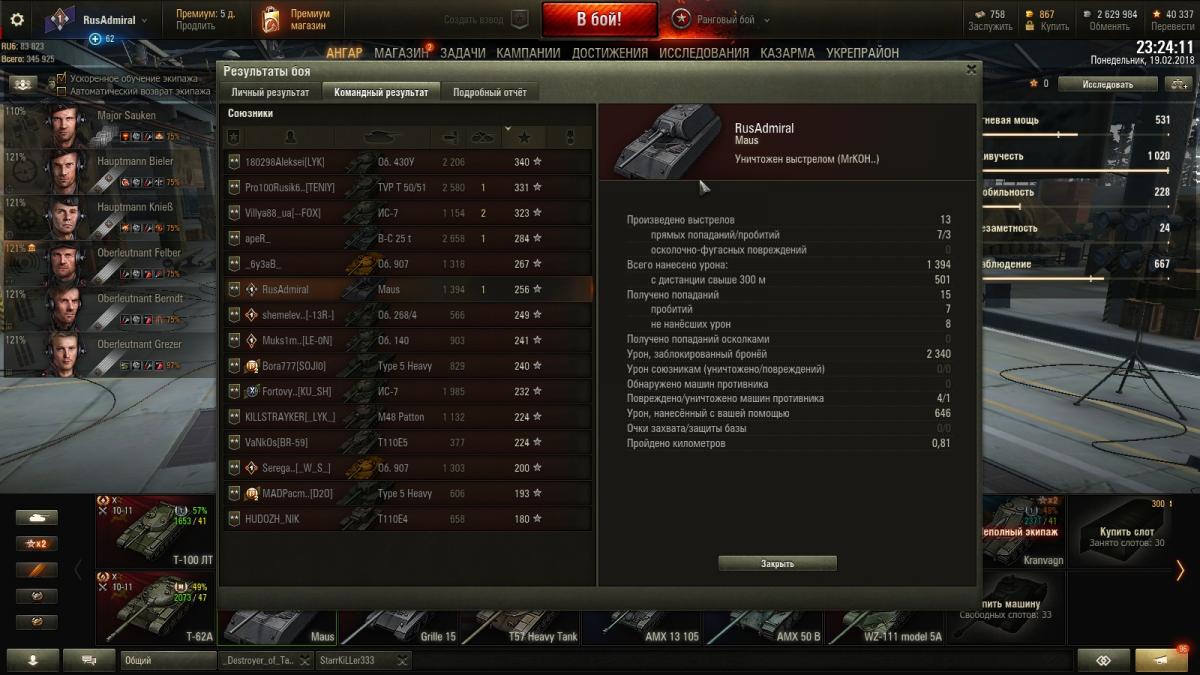Enable Автоматический возврат экипажа checkbox
The width and height of the screenshot is (1200, 675).
click(x=62, y=90)
